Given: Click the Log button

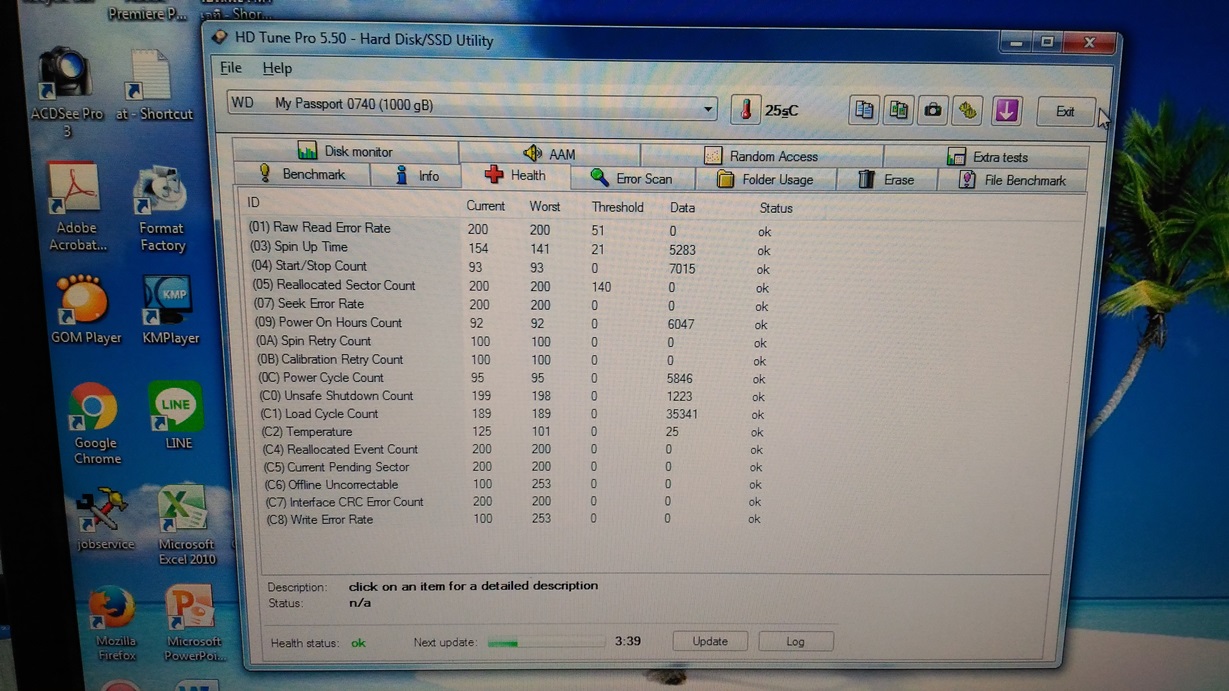Looking at the screenshot, I should 795,641.
